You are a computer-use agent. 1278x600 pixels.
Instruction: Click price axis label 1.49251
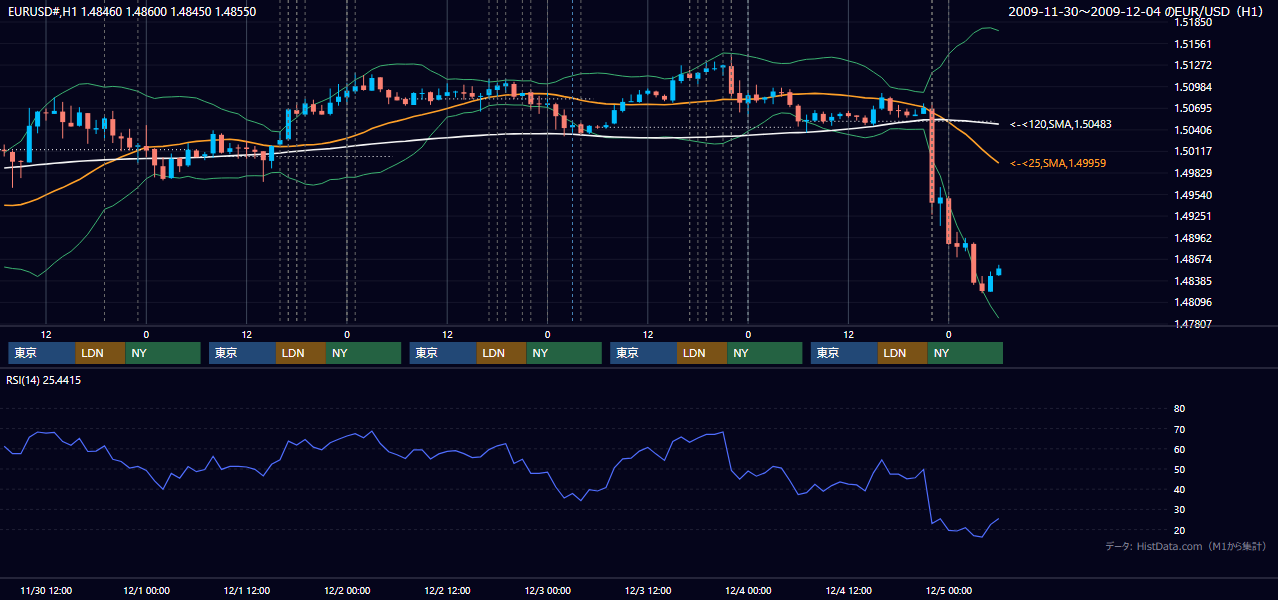[x=1194, y=216]
